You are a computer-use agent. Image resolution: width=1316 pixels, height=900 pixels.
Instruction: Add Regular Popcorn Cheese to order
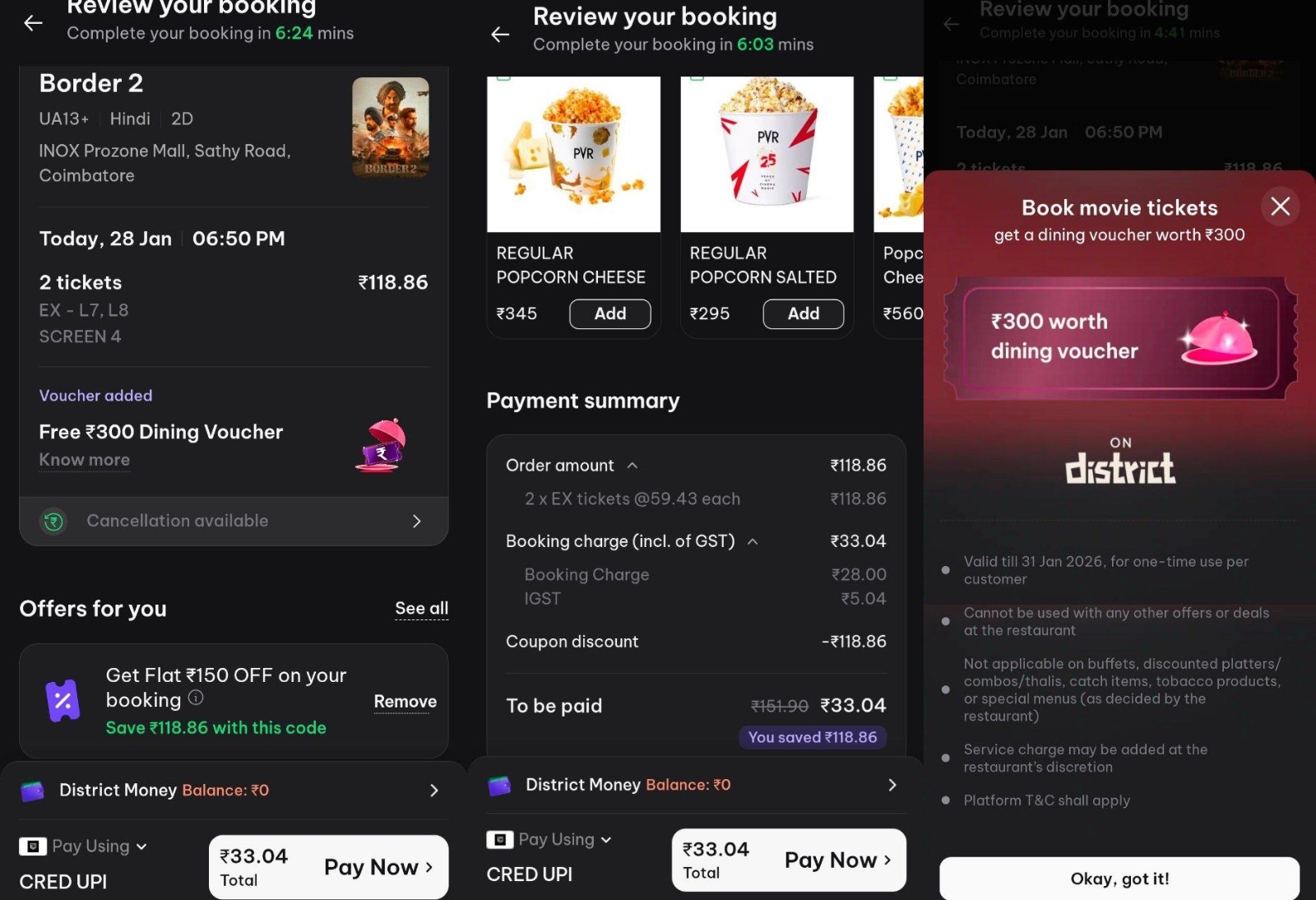(x=610, y=313)
